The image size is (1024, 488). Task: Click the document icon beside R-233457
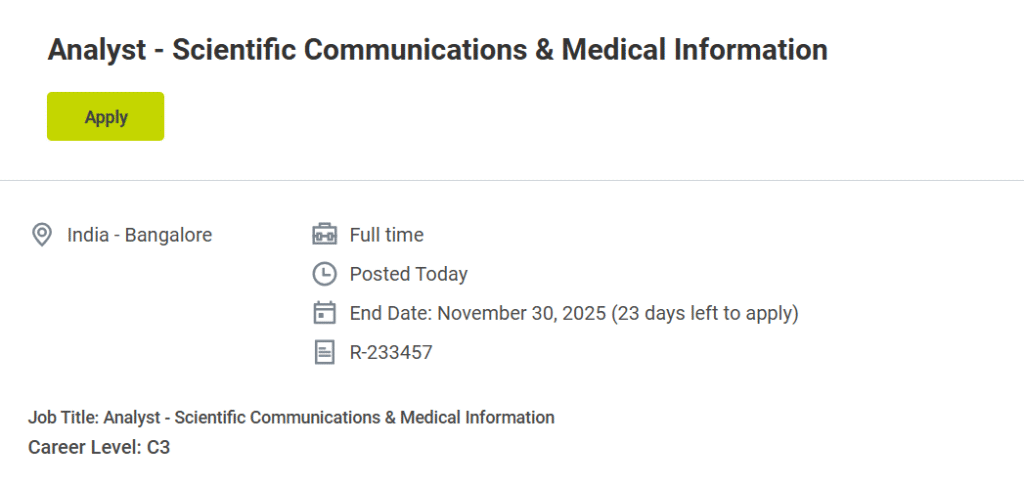324,352
